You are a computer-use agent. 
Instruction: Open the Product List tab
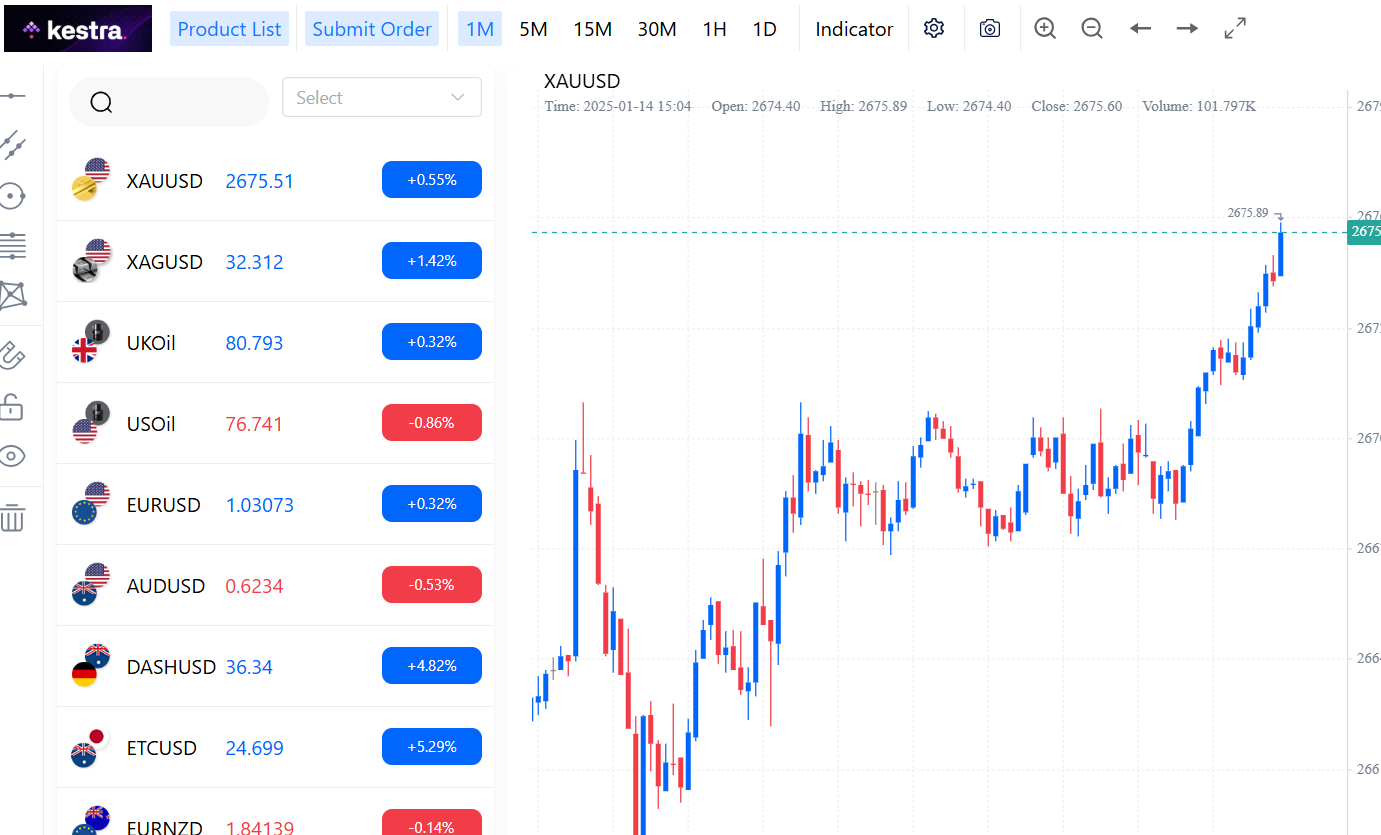click(229, 29)
